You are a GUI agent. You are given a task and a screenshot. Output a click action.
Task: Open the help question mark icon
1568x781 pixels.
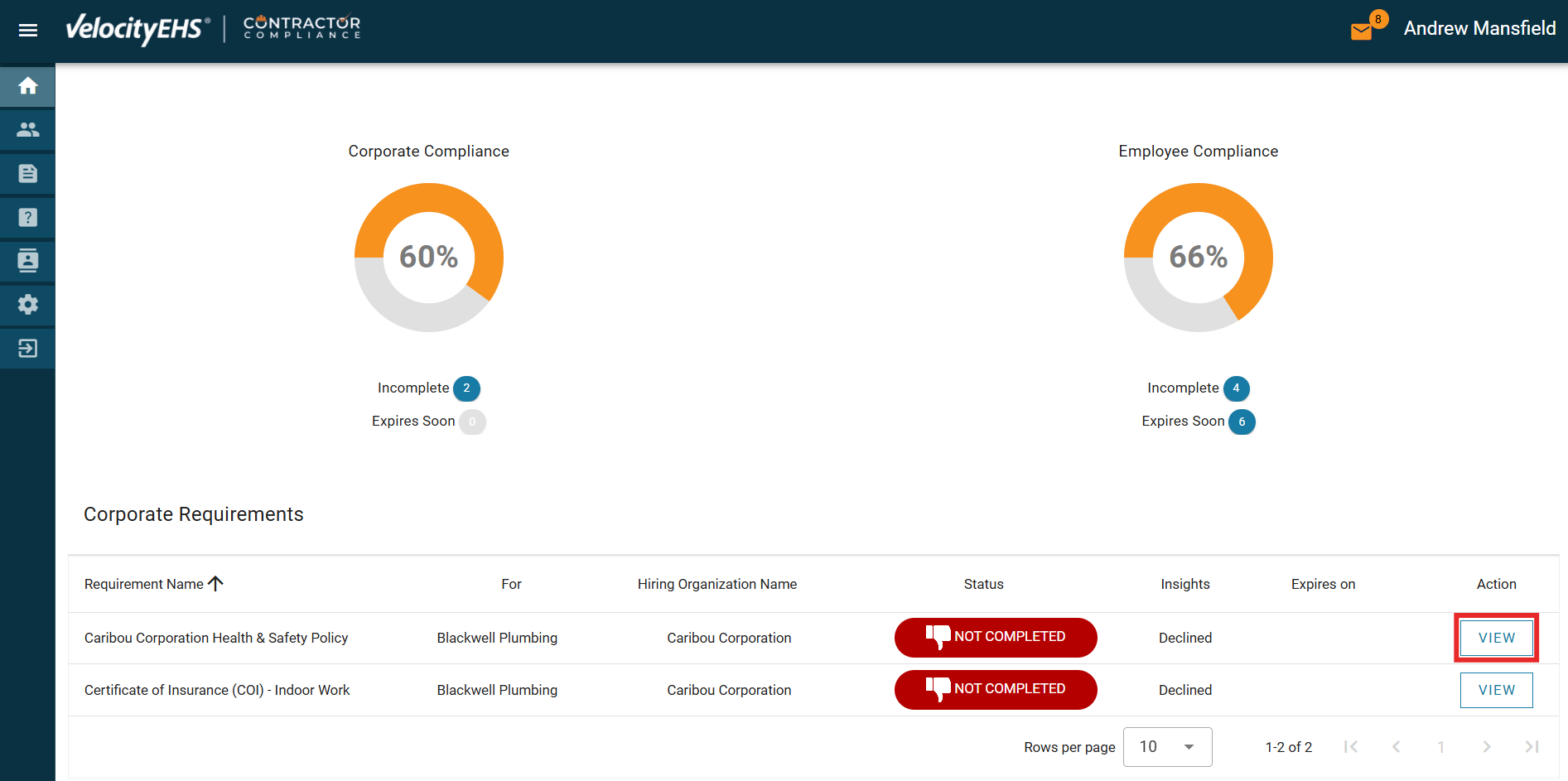click(28, 218)
